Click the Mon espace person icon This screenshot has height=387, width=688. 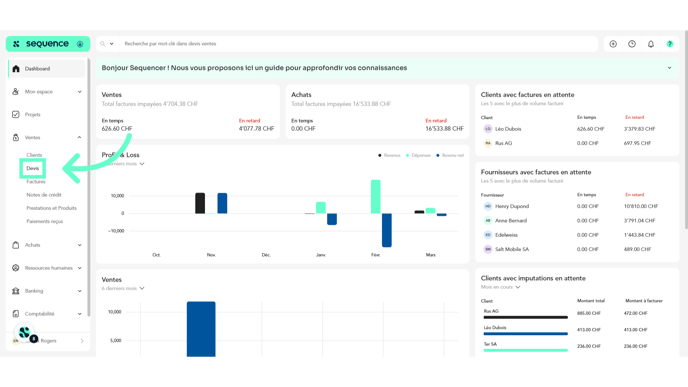click(16, 91)
